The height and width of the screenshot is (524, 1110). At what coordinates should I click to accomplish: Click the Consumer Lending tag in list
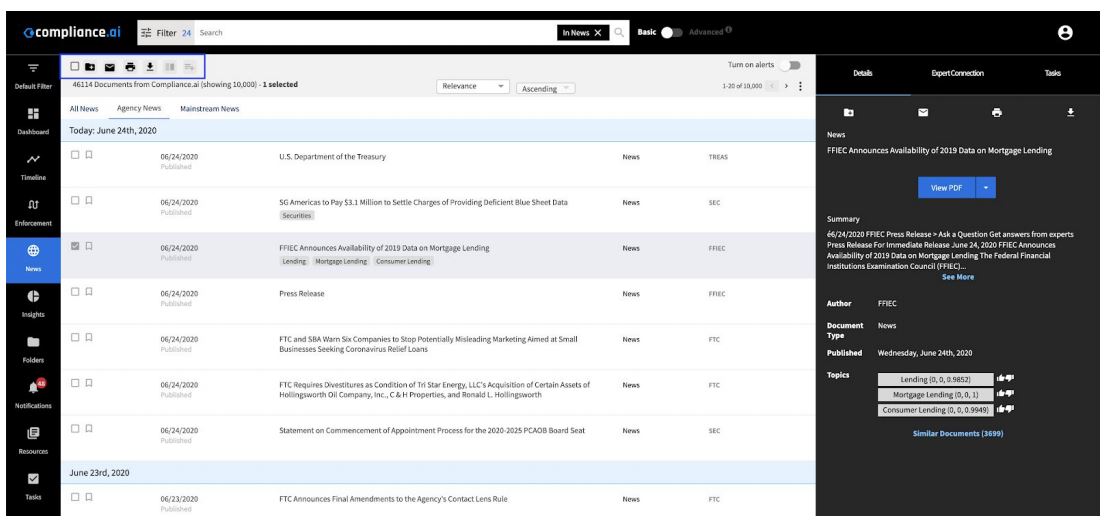(x=403, y=261)
